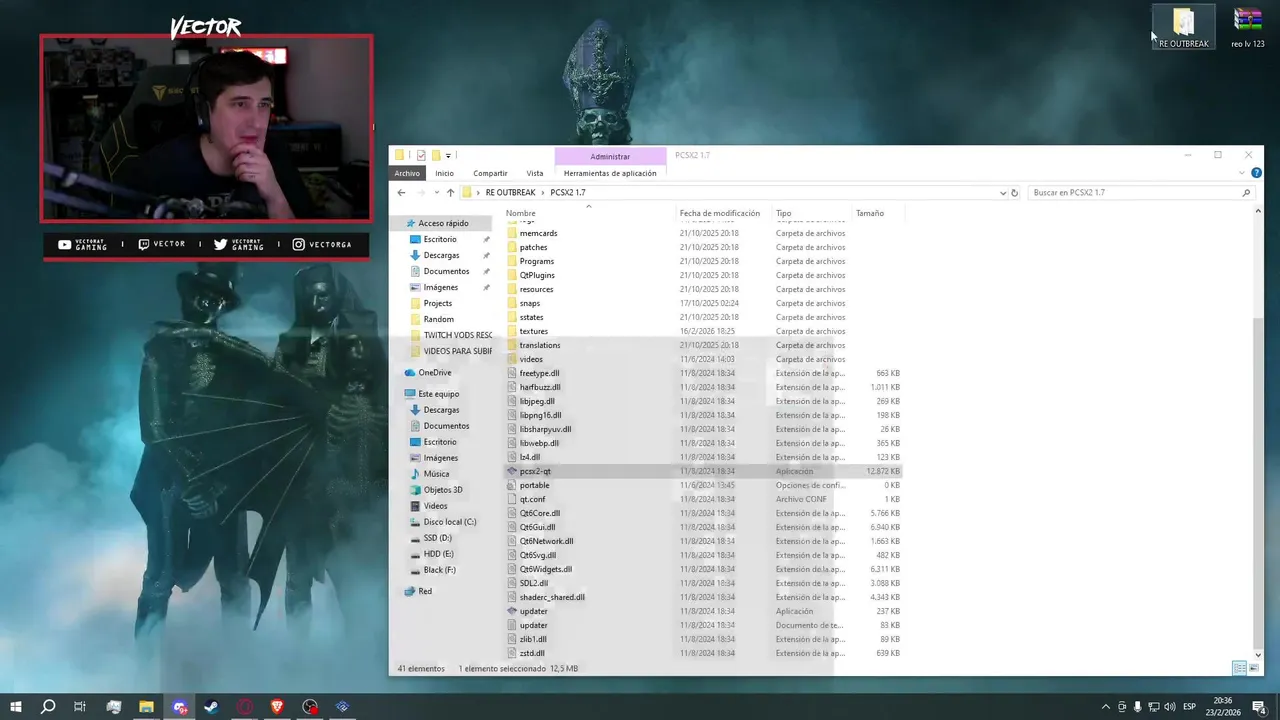1280x720 pixels.
Task: Open File Explorer taskbar icon
Action: coord(146,706)
